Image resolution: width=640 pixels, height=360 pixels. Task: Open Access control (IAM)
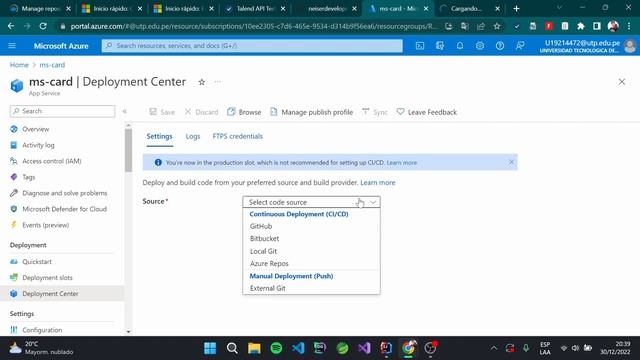[51, 161]
